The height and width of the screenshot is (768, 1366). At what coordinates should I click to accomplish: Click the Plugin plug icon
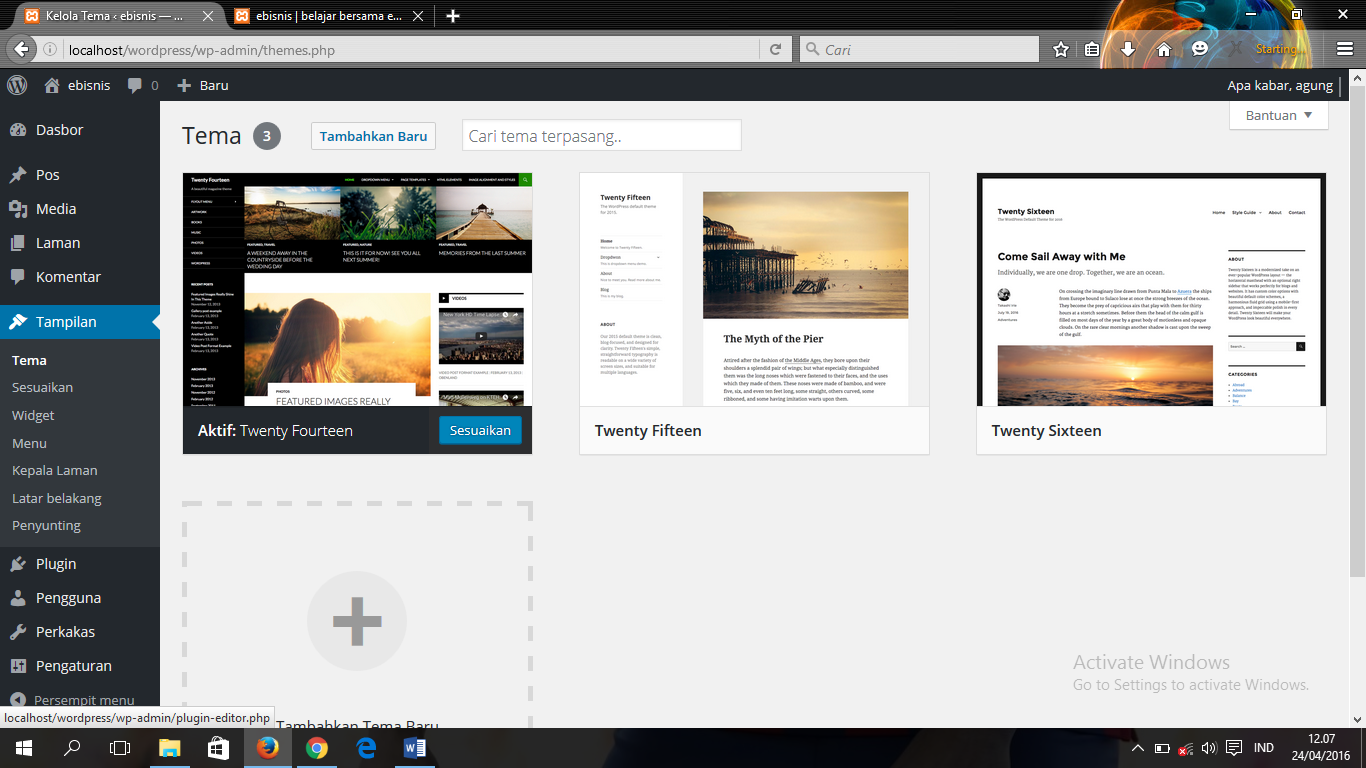[18, 564]
